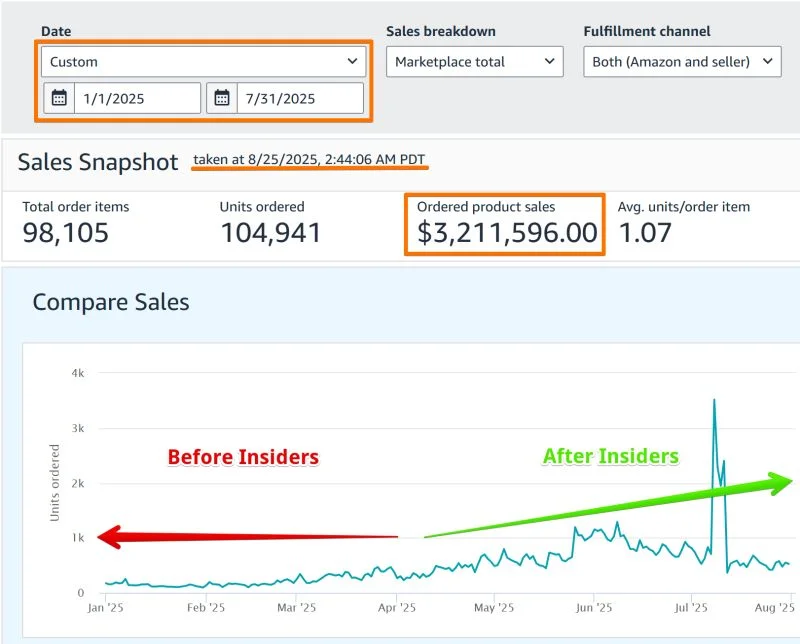Open the Date range dropdown showing Custom
The height and width of the screenshot is (644, 800).
(x=204, y=61)
